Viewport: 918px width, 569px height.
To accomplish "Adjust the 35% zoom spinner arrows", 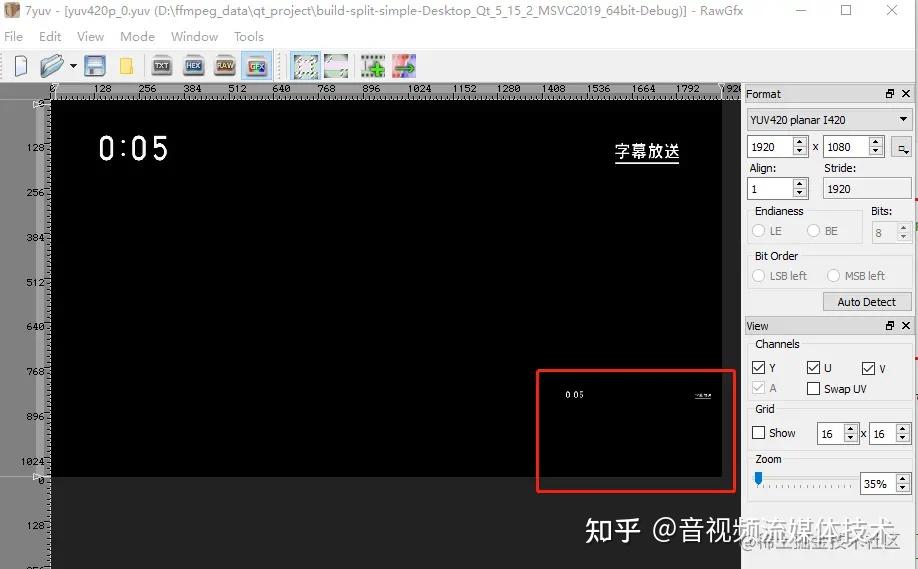I will (903, 484).
